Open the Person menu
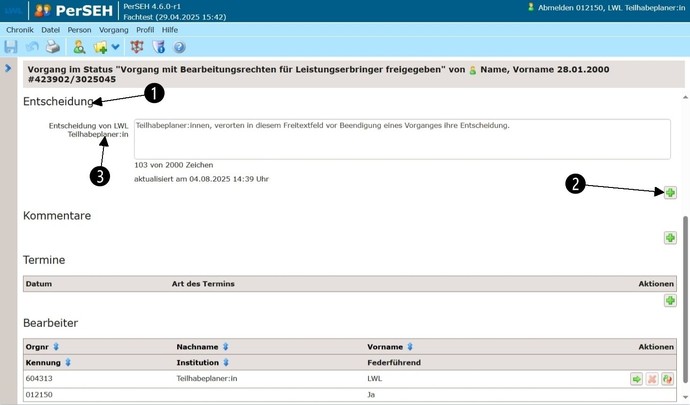 [79, 30]
